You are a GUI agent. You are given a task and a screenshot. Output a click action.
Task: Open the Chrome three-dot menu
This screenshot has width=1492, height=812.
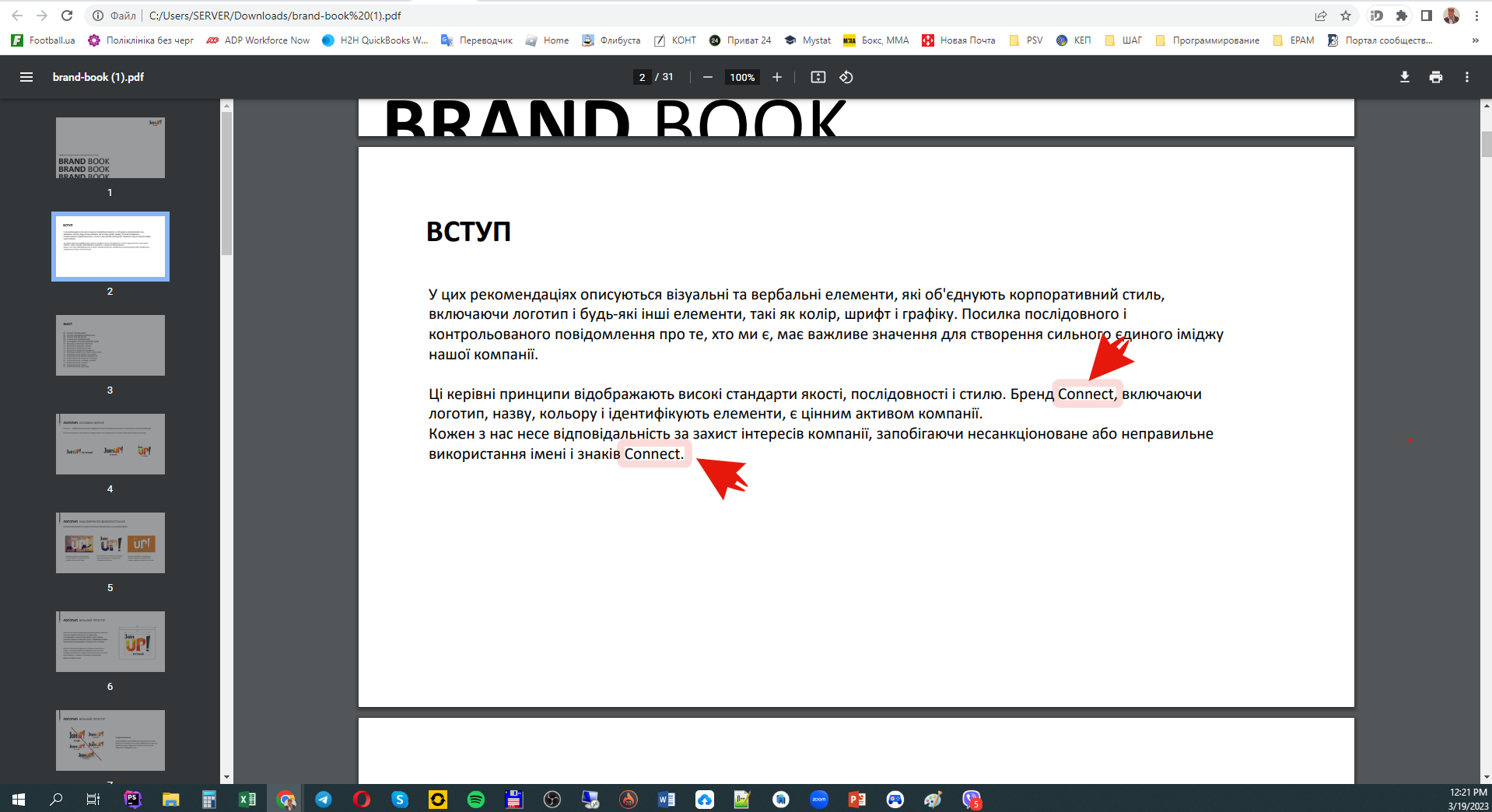tap(1476, 16)
